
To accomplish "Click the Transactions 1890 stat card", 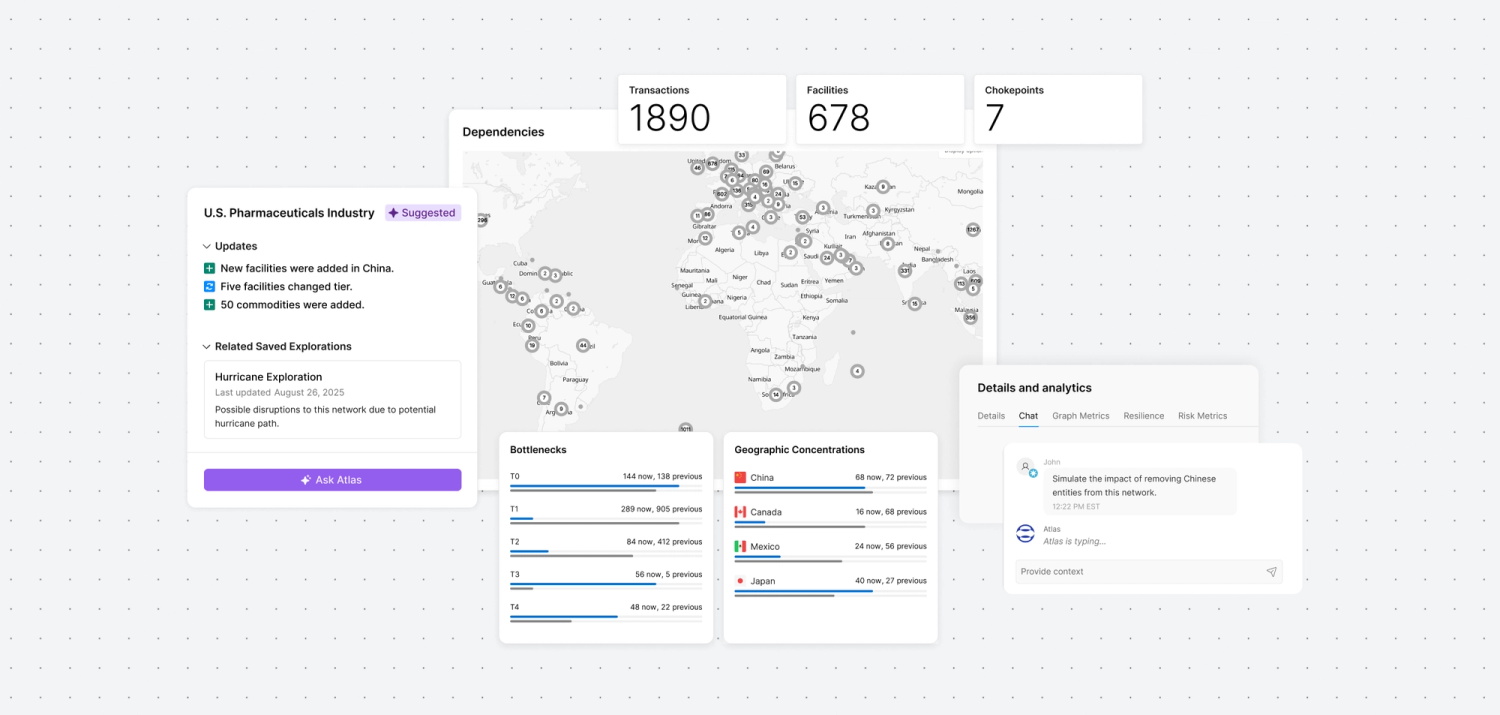I will click(x=702, y=109).
